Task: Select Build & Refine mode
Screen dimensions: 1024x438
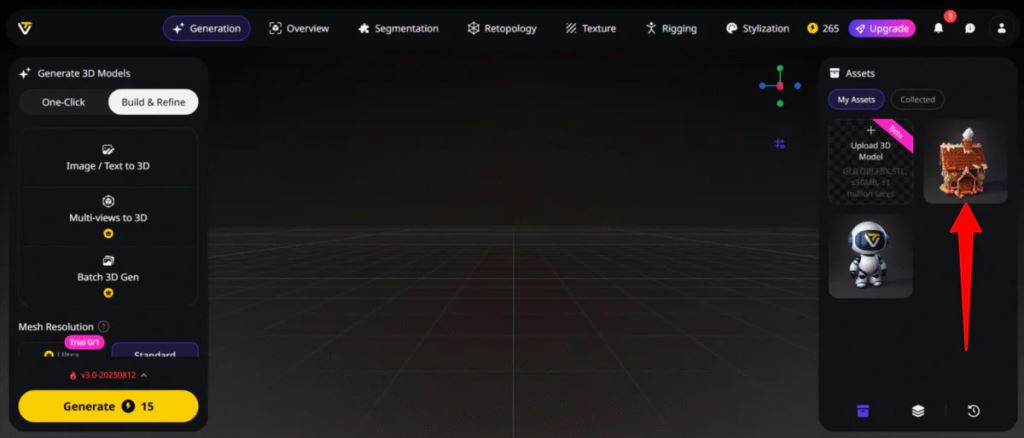Action: click(153, 102)
